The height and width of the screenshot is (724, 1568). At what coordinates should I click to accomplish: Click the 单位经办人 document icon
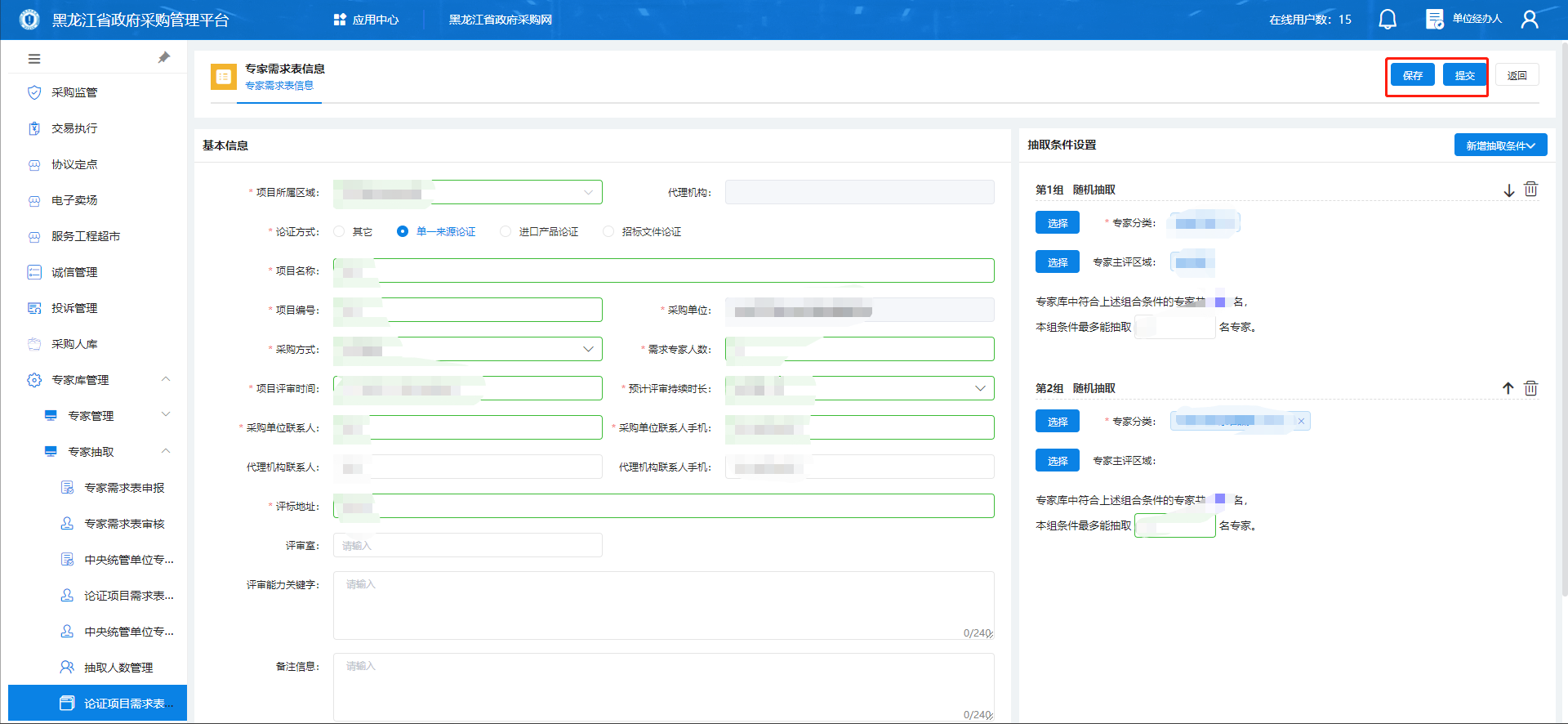(1434, 20)
